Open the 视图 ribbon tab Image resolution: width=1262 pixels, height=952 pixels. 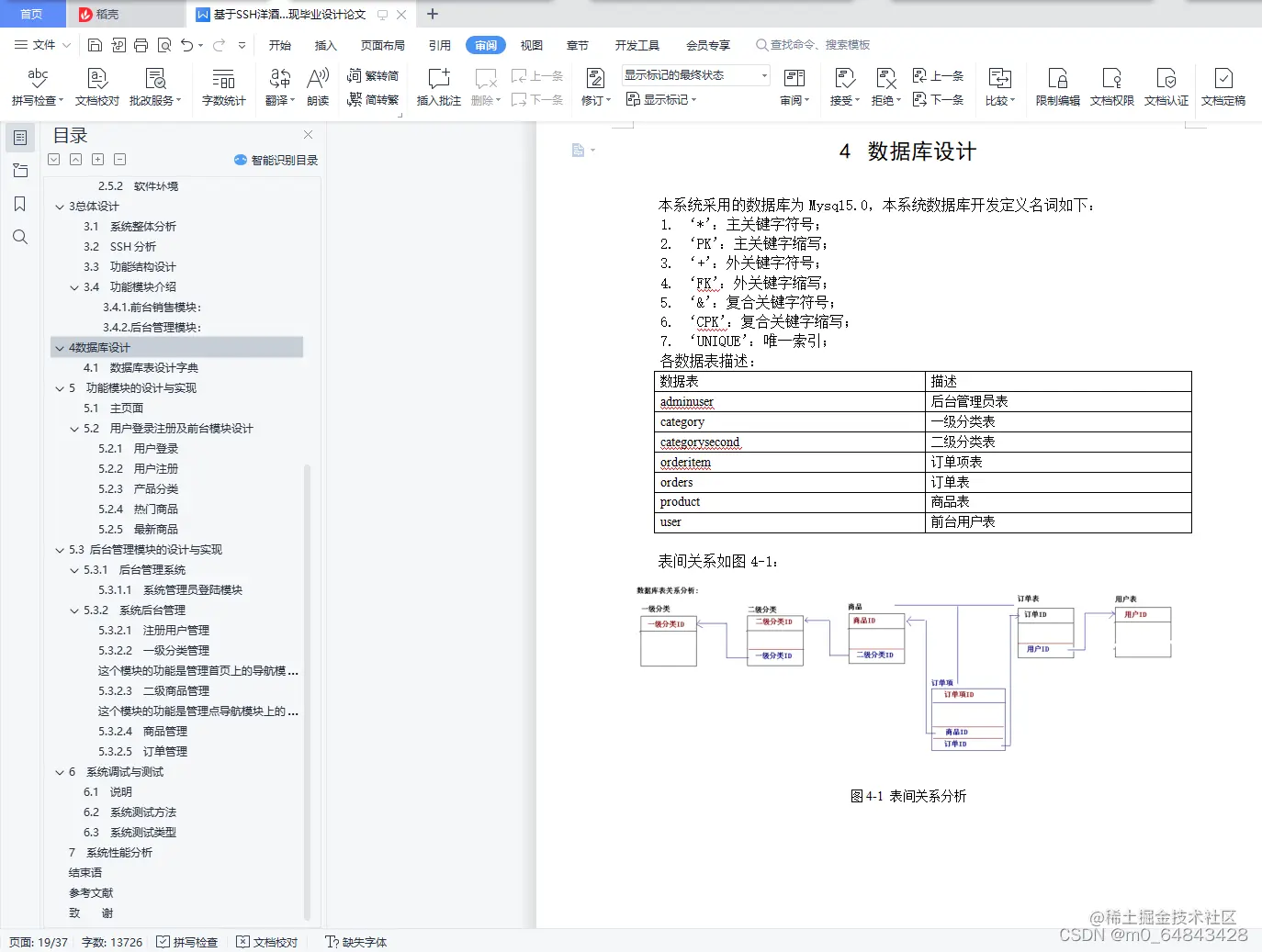[x=531, y=44]
